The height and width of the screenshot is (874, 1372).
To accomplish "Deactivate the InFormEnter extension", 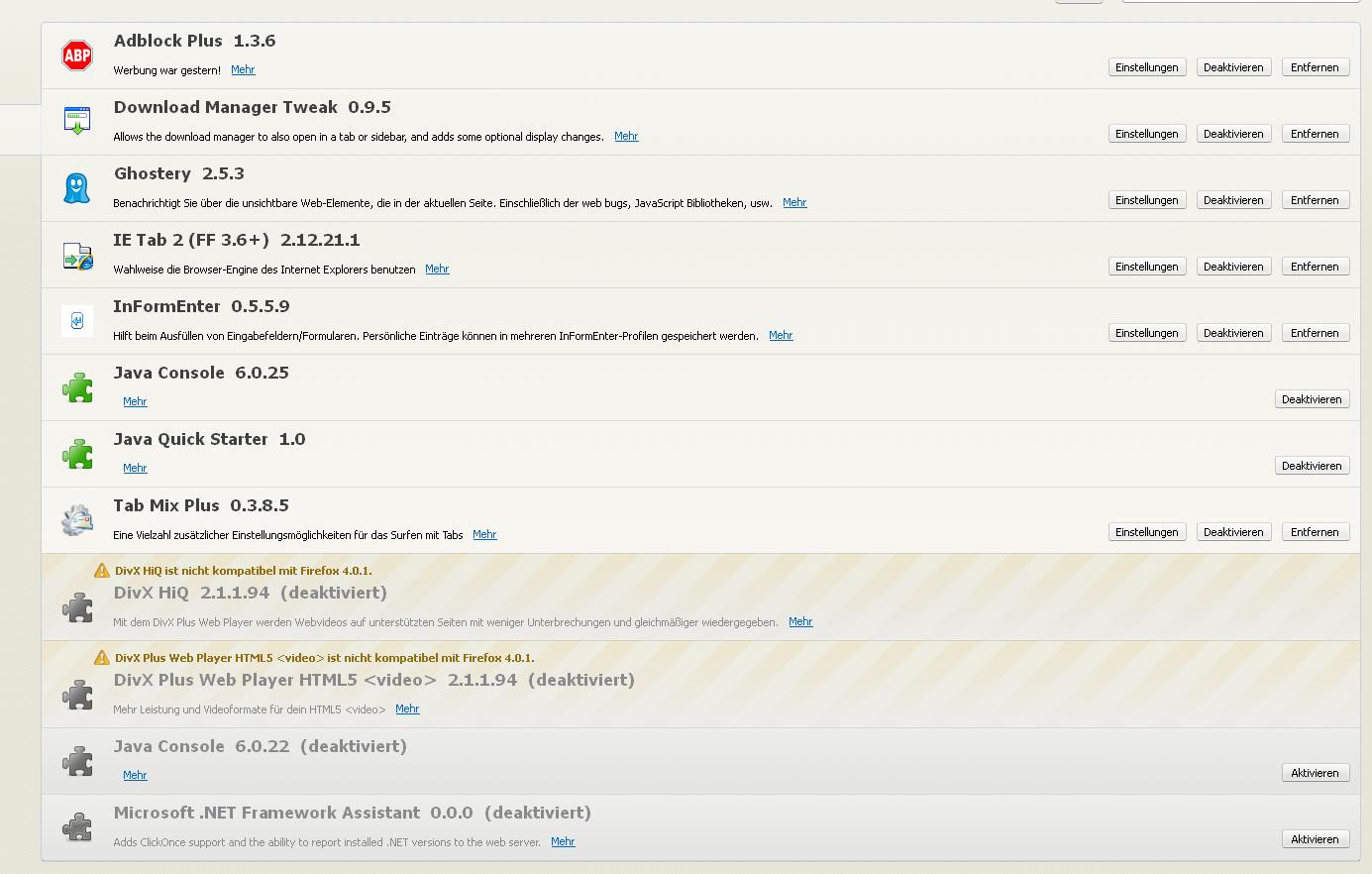I will pos(1233,333).
